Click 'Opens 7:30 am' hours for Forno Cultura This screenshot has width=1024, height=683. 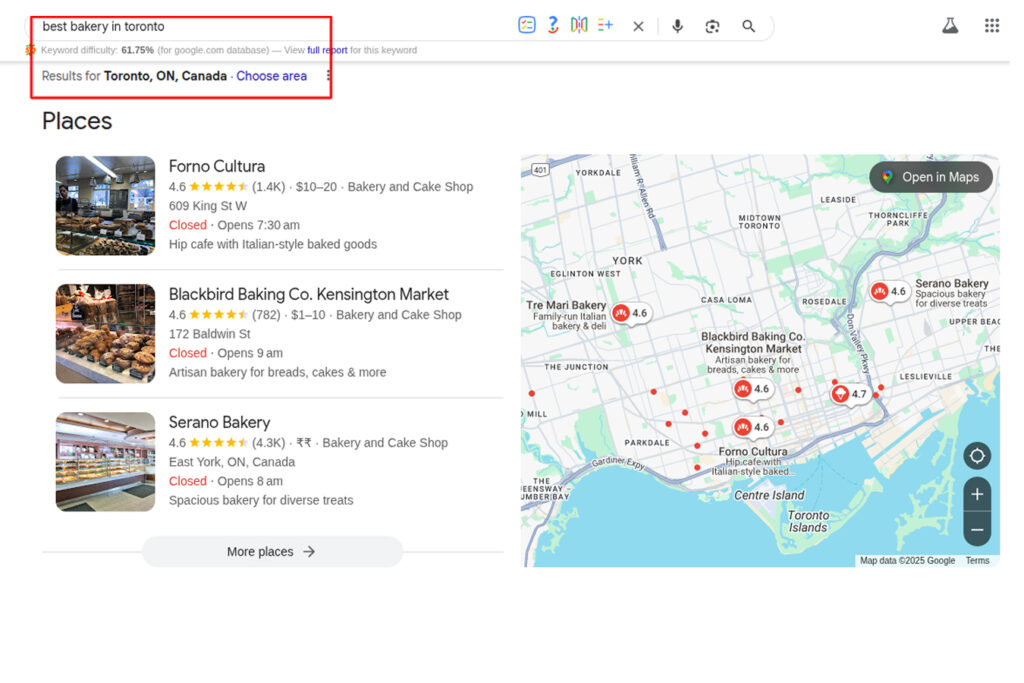pyautogui.click(x=259, y=225)
